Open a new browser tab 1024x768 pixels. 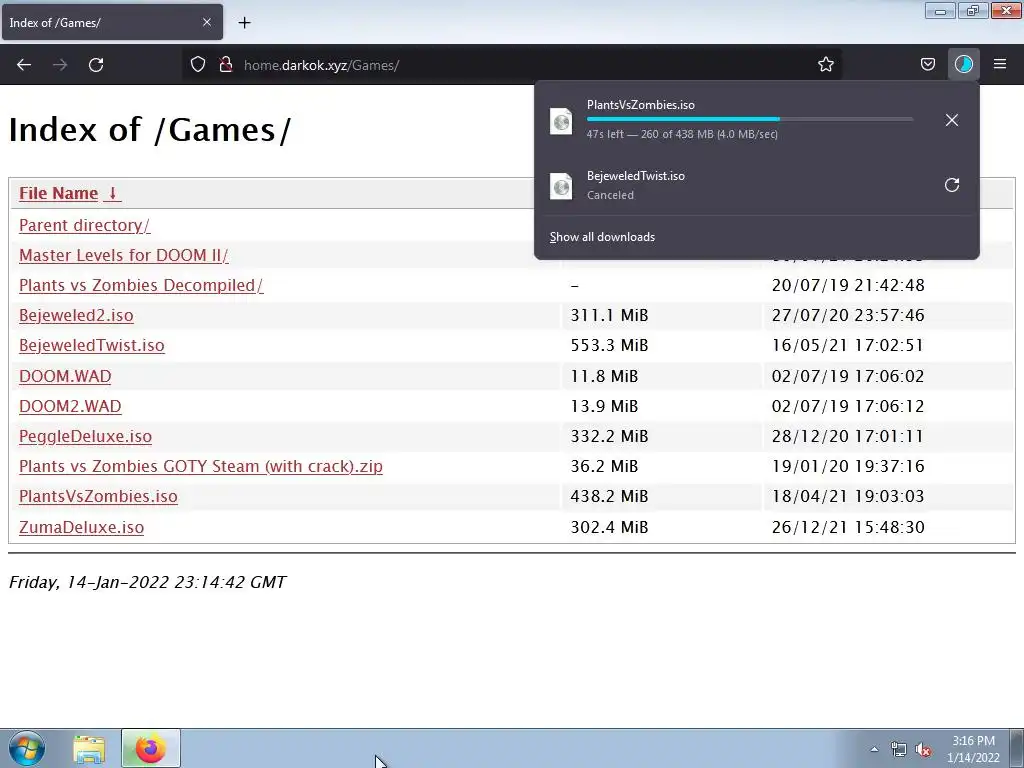point(244,23)
